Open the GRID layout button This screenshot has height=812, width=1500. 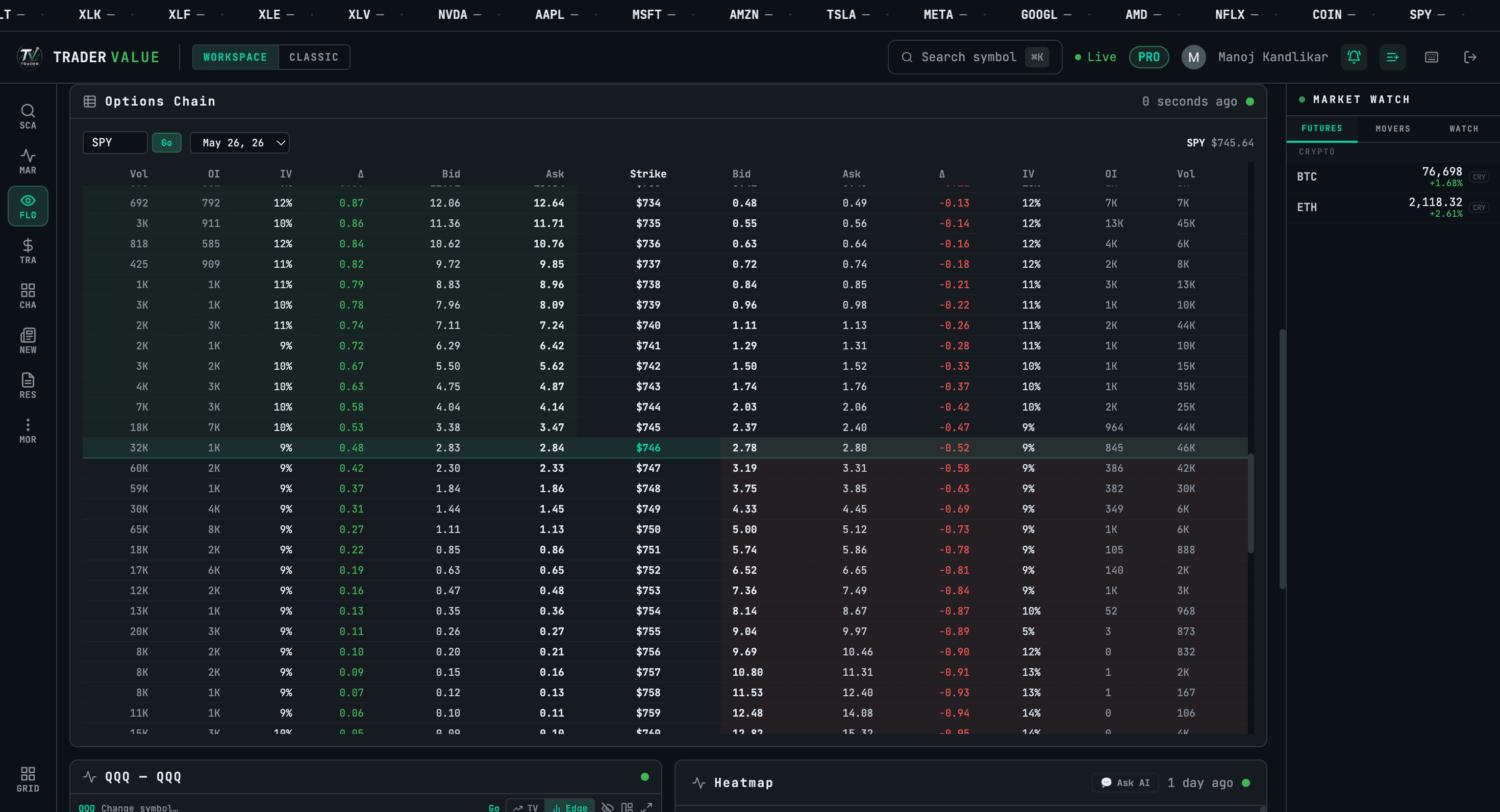coord(28,779)
